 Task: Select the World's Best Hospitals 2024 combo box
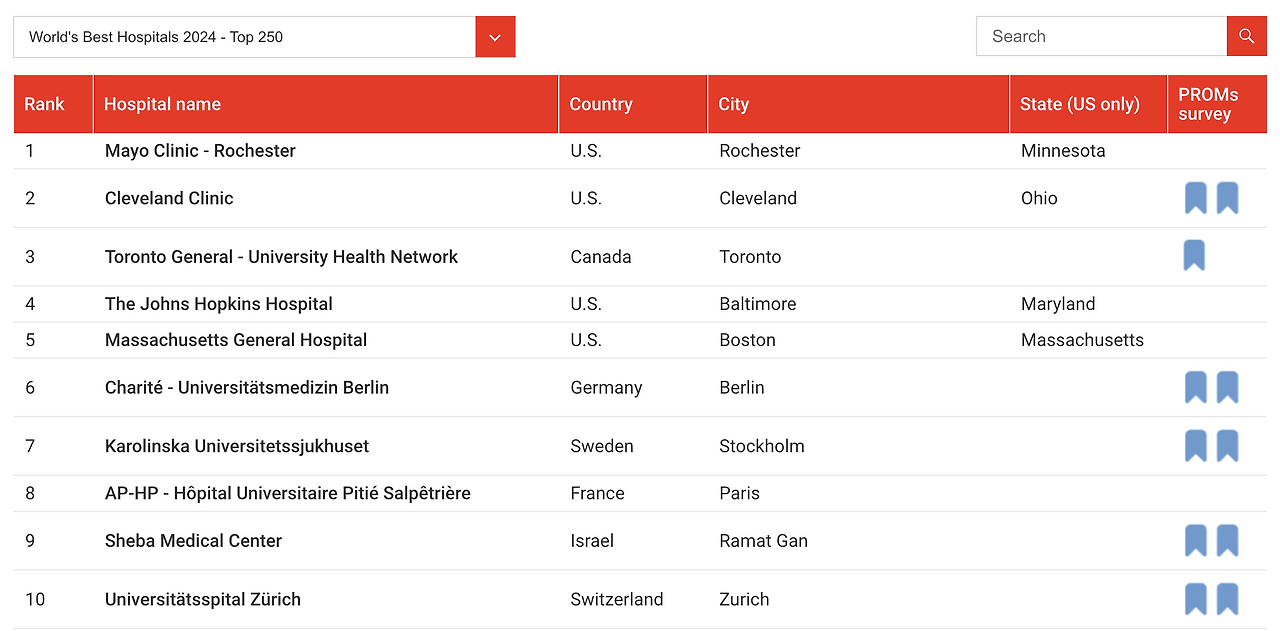coord(264,37)
